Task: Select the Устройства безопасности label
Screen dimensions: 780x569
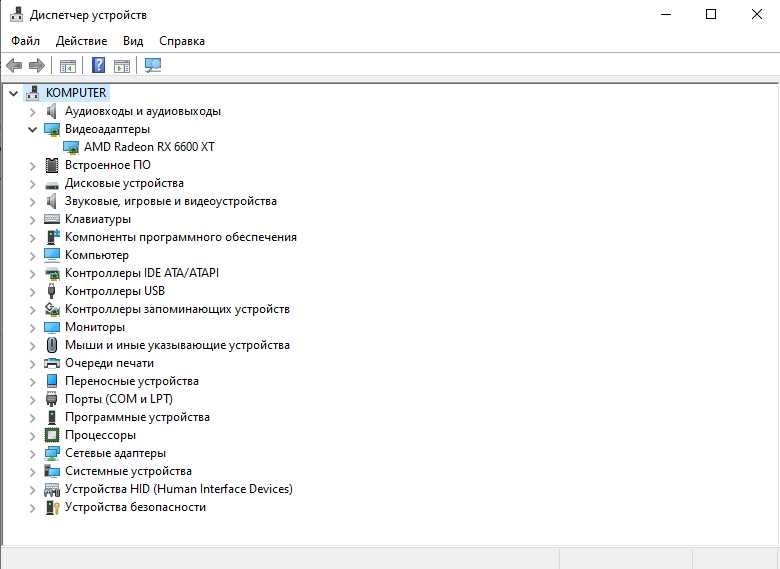Action: click(x=135, y=507)
